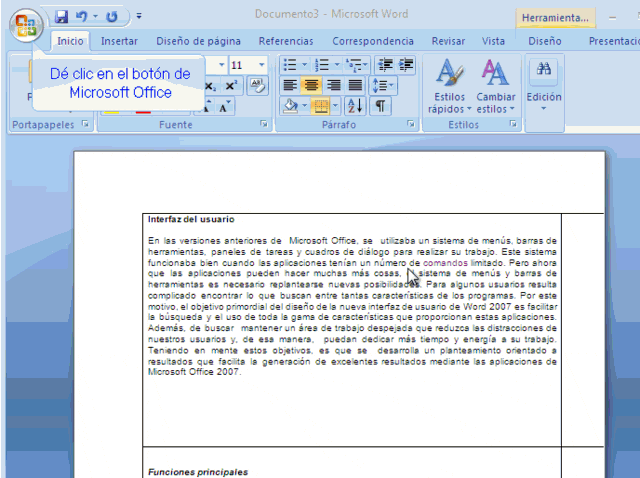Open the line spacing dropdown
Image resolution: width=640 pixels, height=478 pixels.
click(x=382, y=86)
